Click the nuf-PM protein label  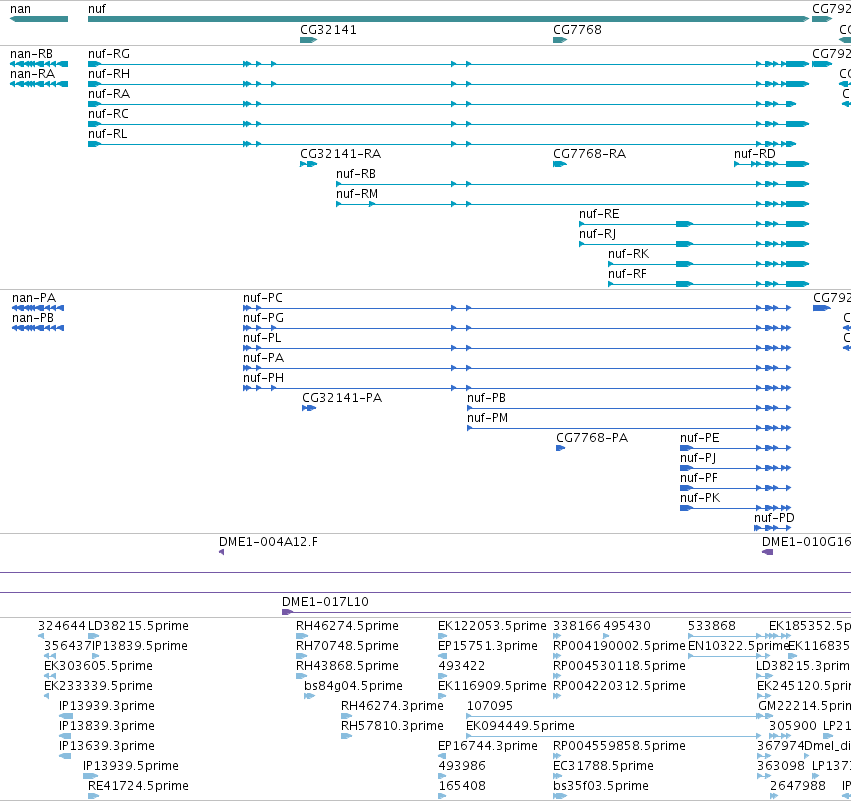tap(487, 418)
